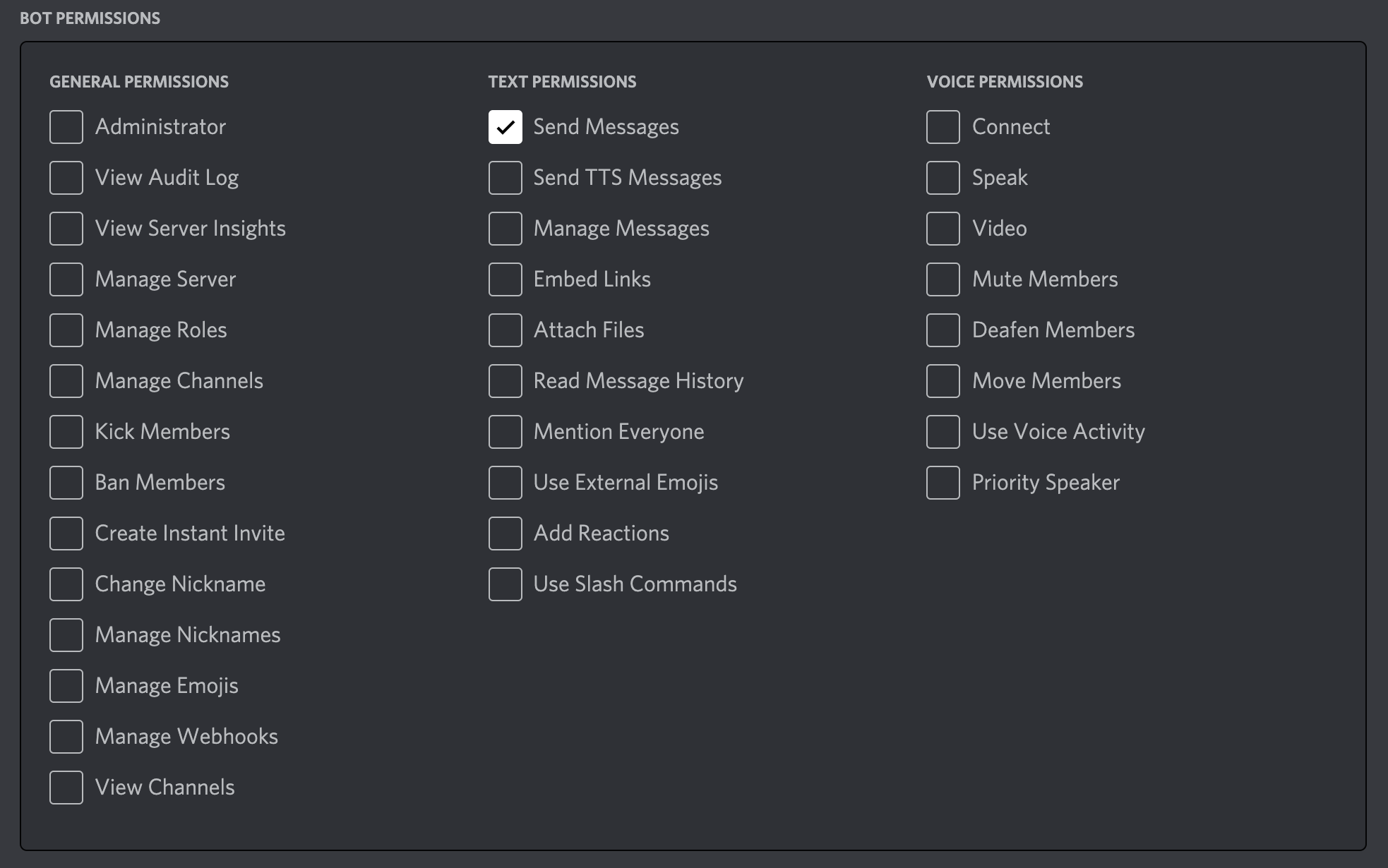
Task: Enable the View Channels permission checkbox
Action: click(x=66, y=787)
